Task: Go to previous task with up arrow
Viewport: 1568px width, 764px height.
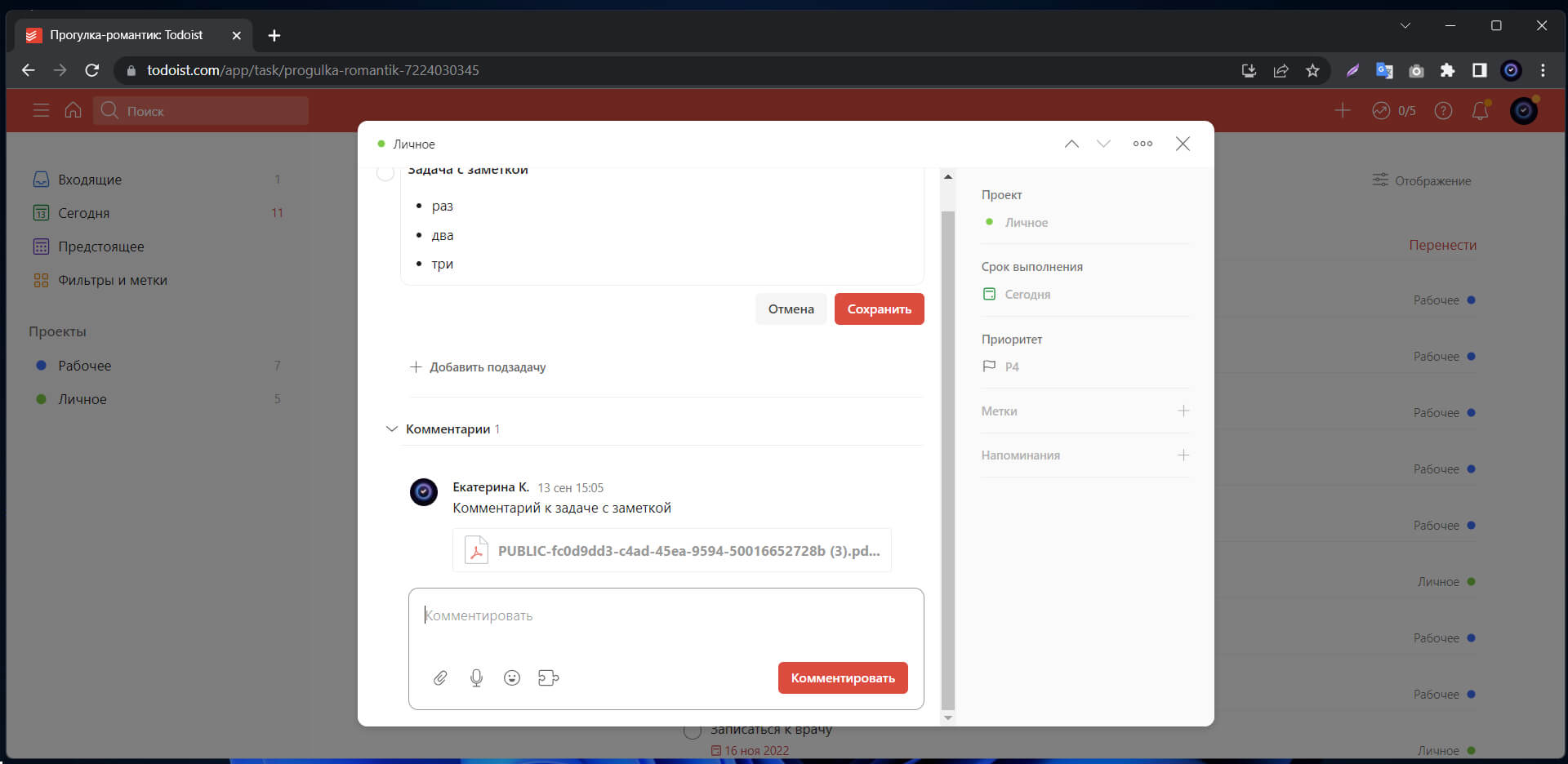Action: pyautogui.click(x=1071, y=144)
